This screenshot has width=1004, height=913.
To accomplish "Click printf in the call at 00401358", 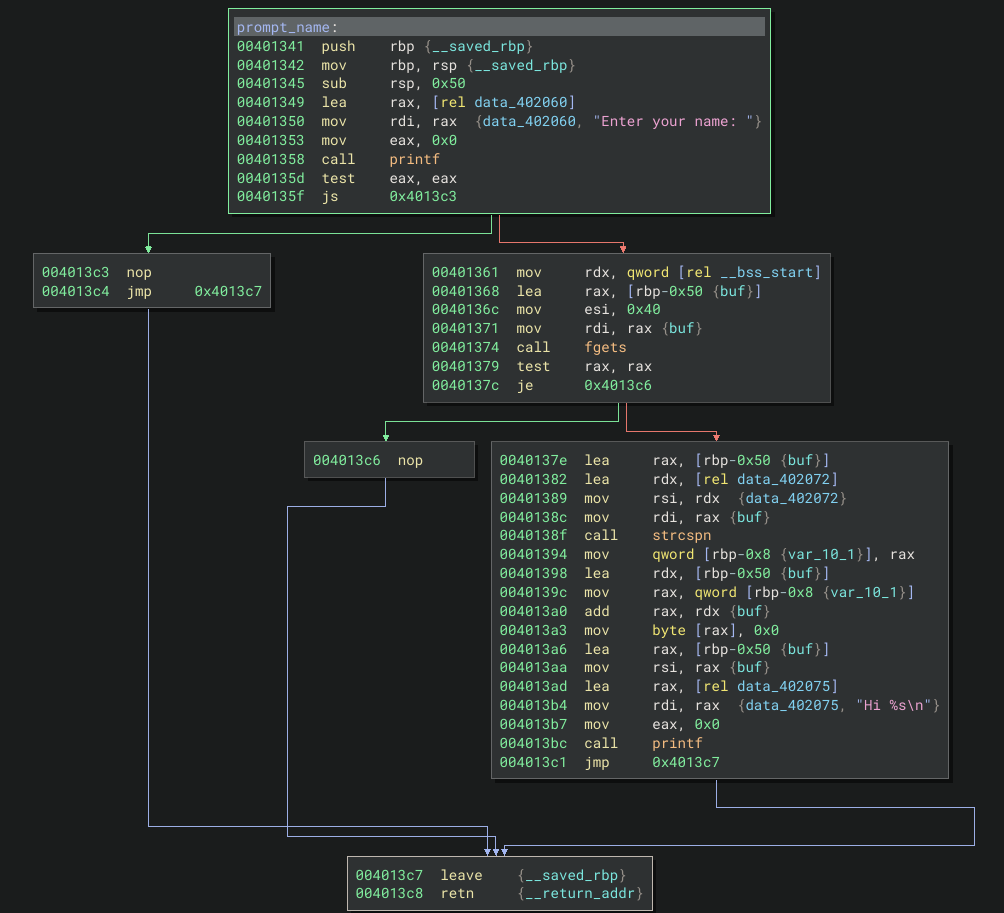I will pyautogui.click(x=414, y=159).
